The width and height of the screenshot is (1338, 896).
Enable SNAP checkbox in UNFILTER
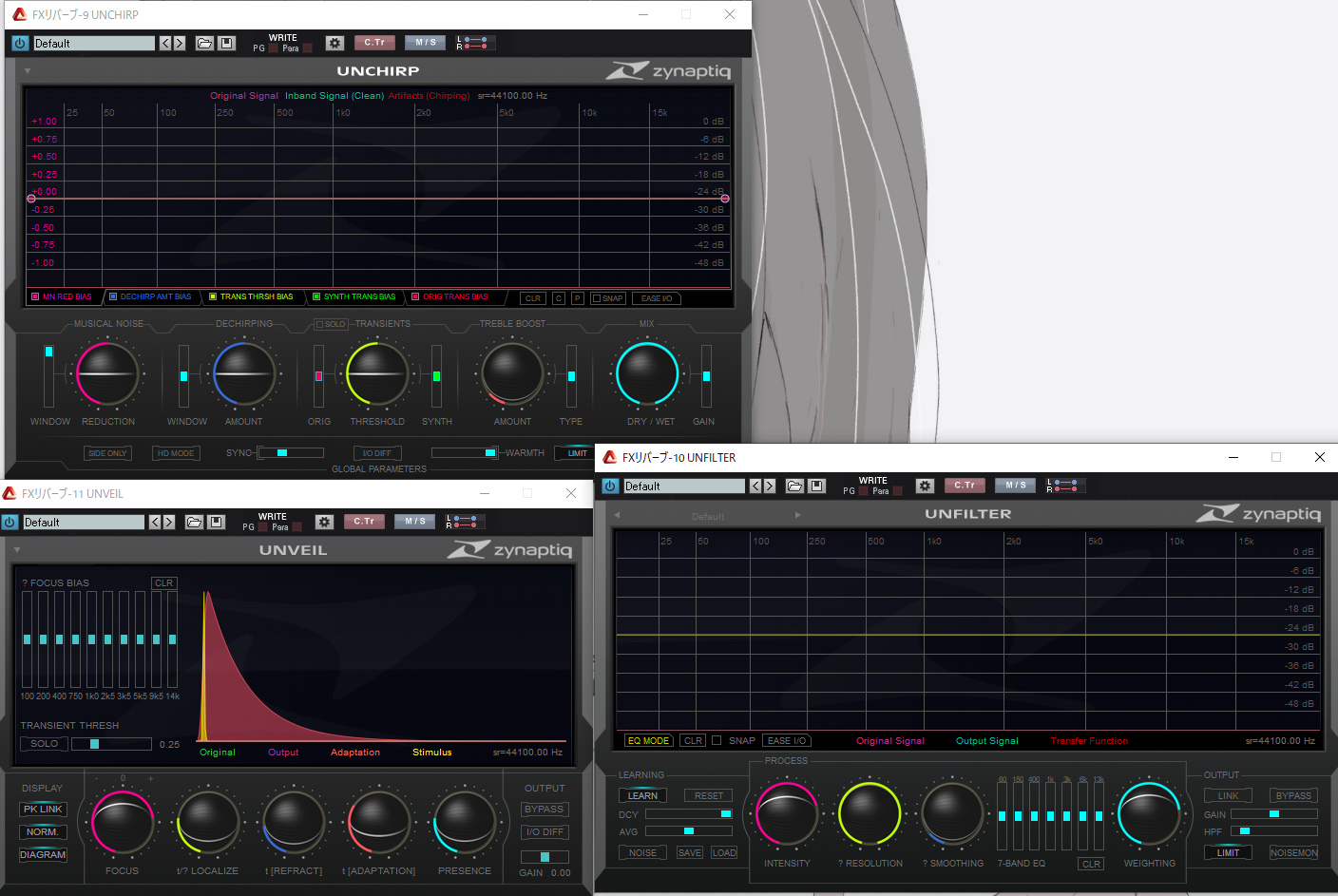pyautogui.click(x=717, y=740)
